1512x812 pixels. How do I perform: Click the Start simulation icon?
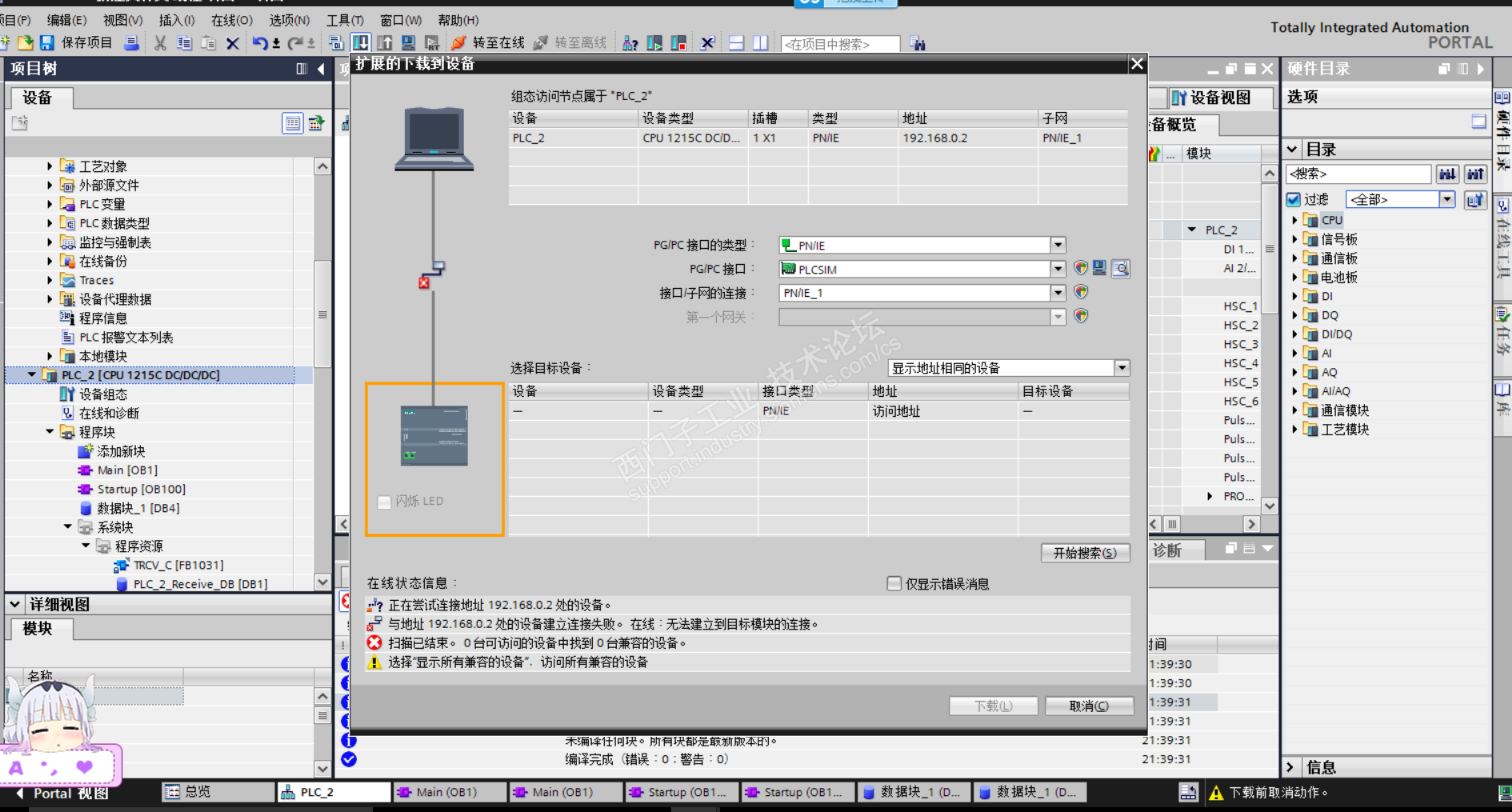coord(408,42)
